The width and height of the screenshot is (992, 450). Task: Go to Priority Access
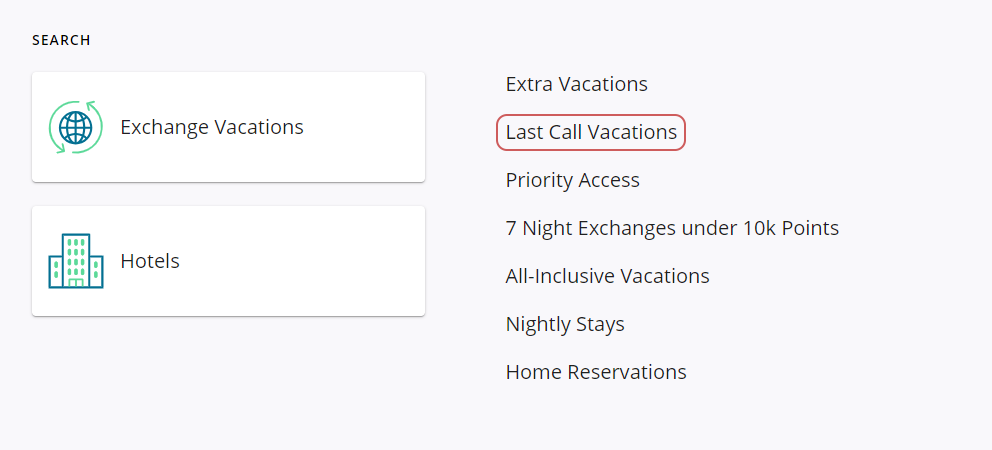click(573, 180)
